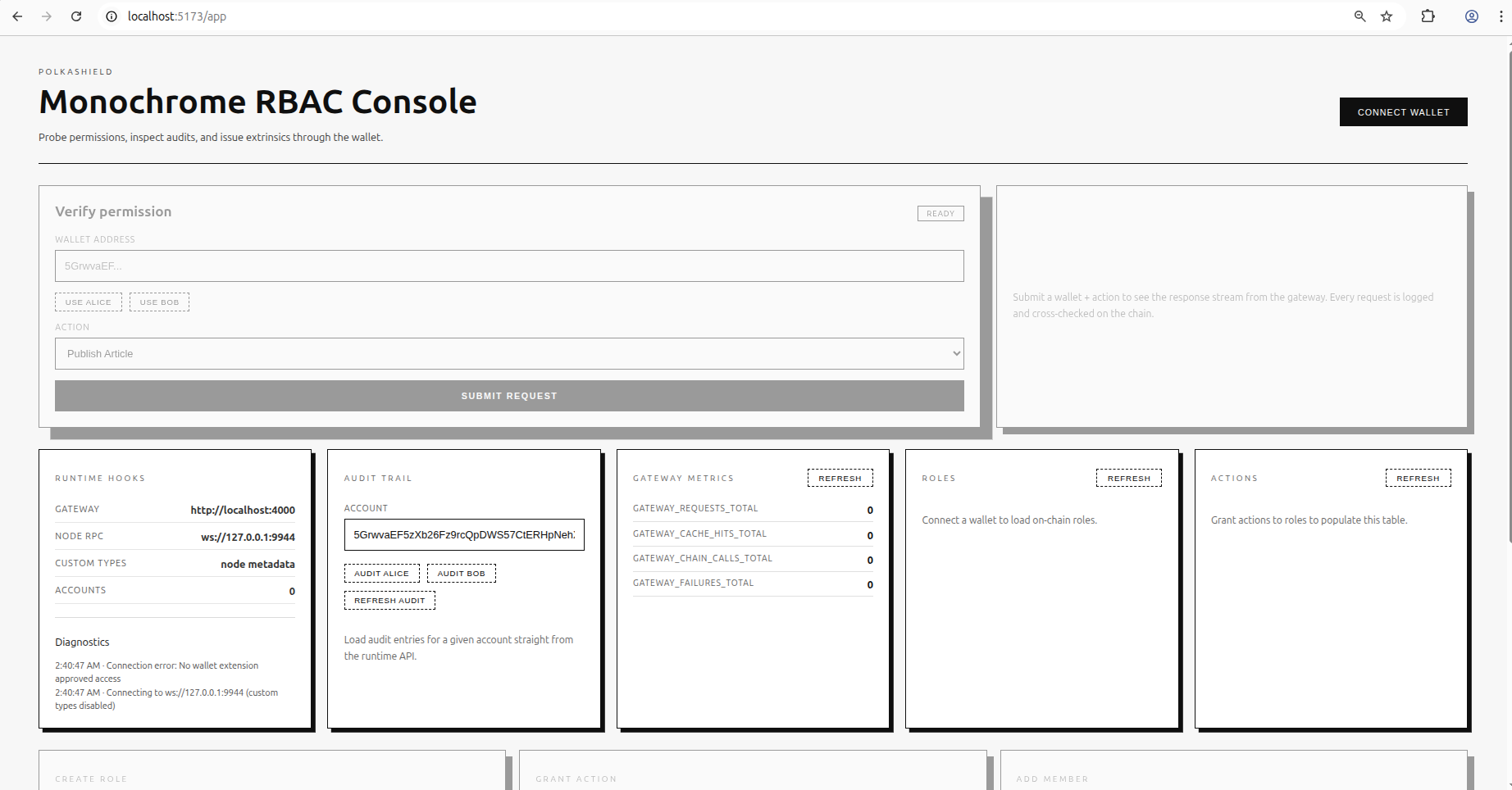
Task: Click the GATEWAY_CACHE_HITS_TOTAL metric row
Action: 753,534
